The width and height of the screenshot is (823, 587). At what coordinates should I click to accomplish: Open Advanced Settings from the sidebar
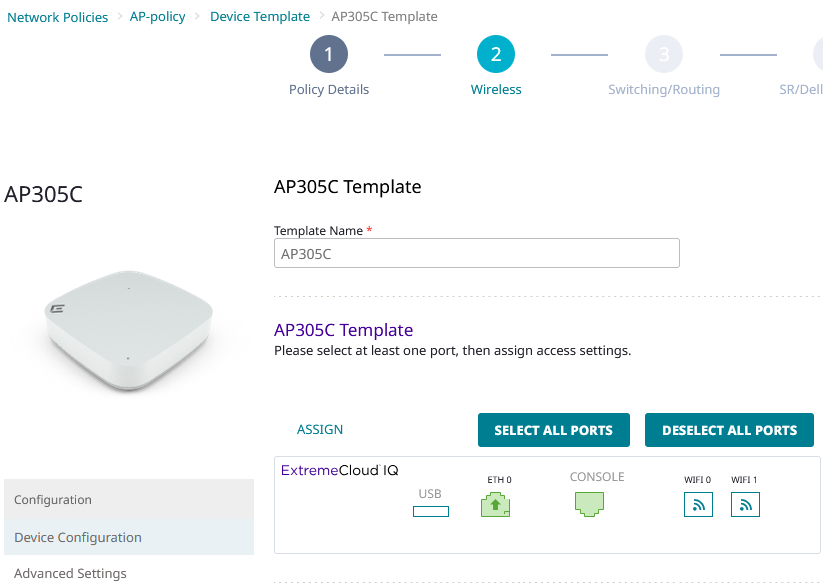coord(69,573)
